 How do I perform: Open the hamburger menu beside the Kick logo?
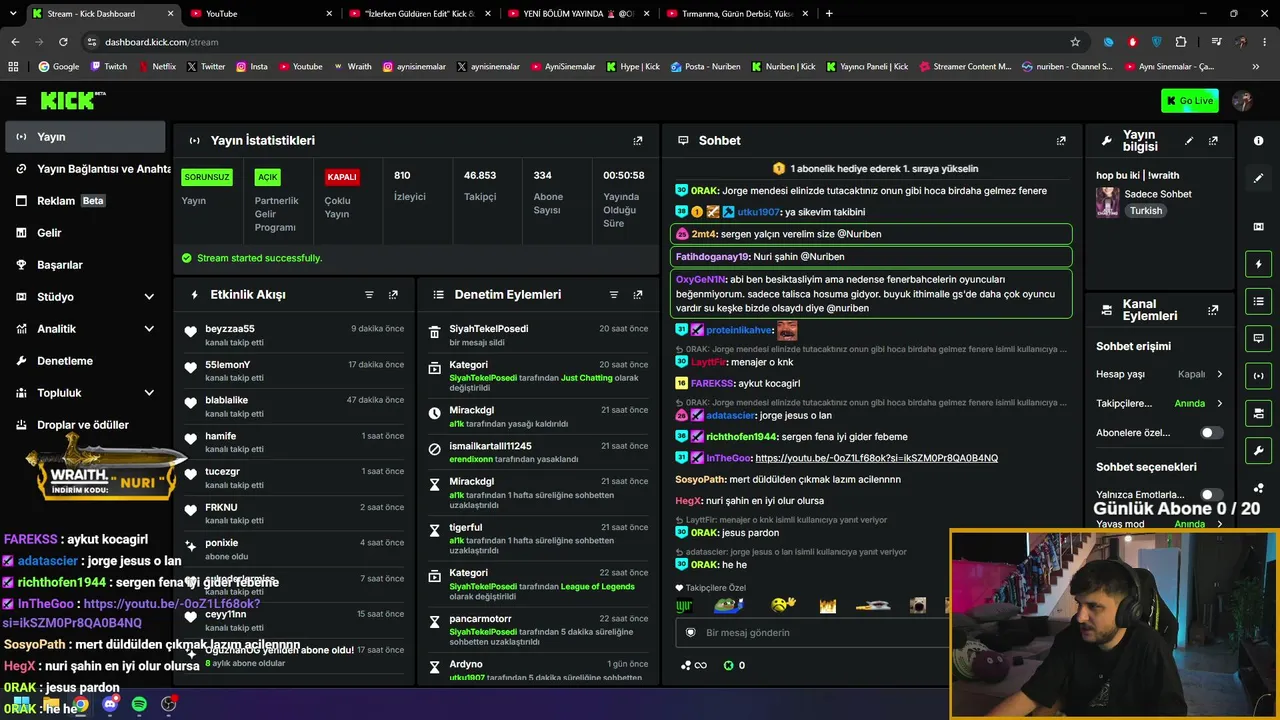pyautogui.click(x=21, y=101)
